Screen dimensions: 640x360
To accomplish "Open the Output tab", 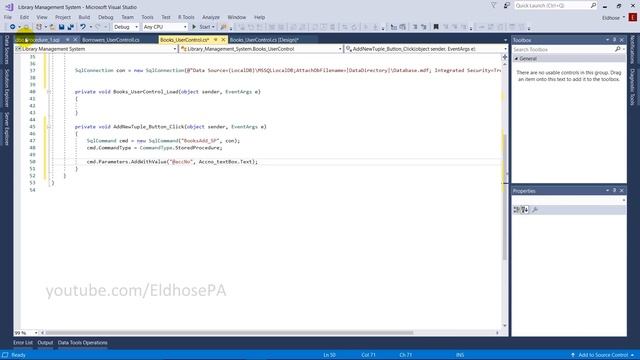I will [45, 343].
